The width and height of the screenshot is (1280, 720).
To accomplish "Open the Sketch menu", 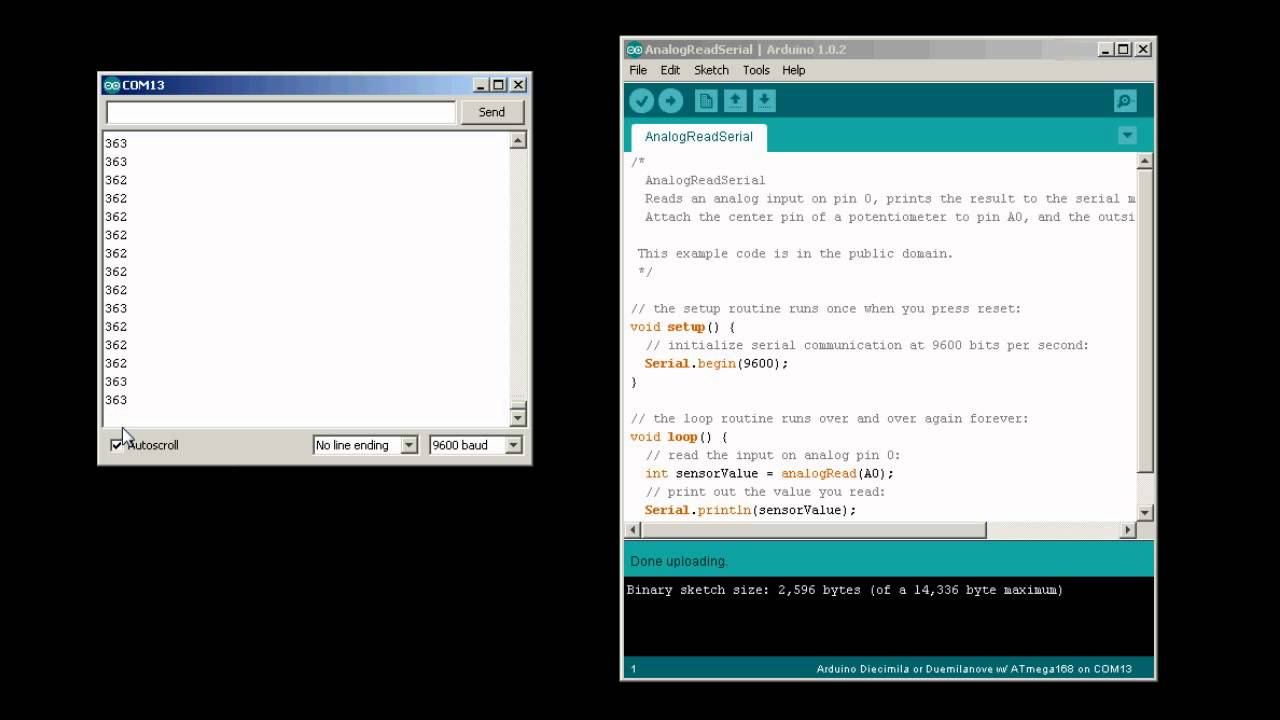I will [x=711, y=70].
